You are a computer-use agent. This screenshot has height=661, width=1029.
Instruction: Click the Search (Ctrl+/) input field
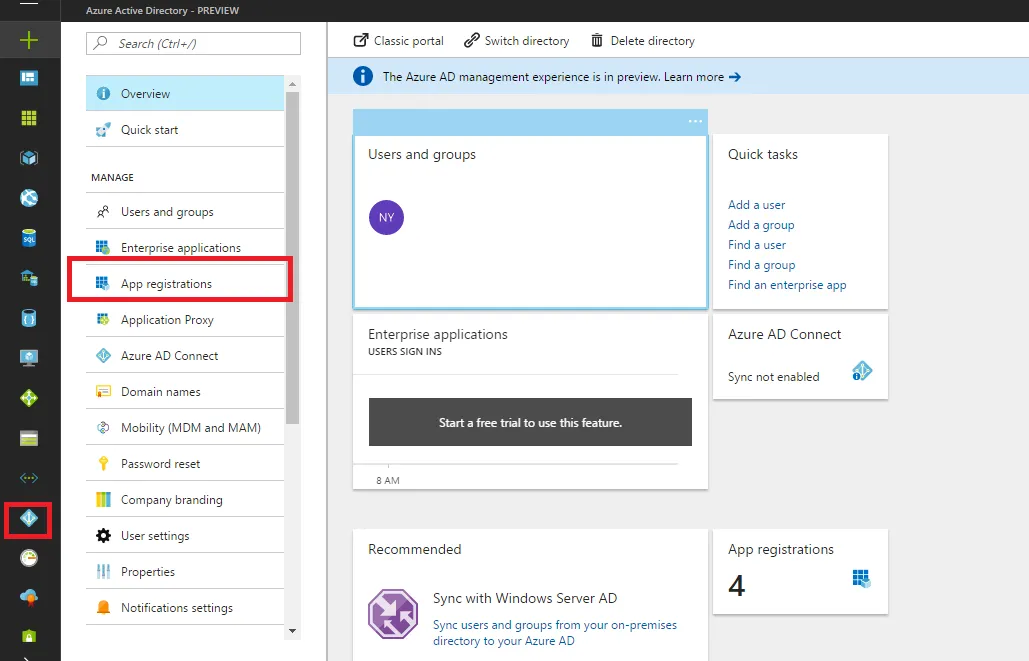click(193, 43)
